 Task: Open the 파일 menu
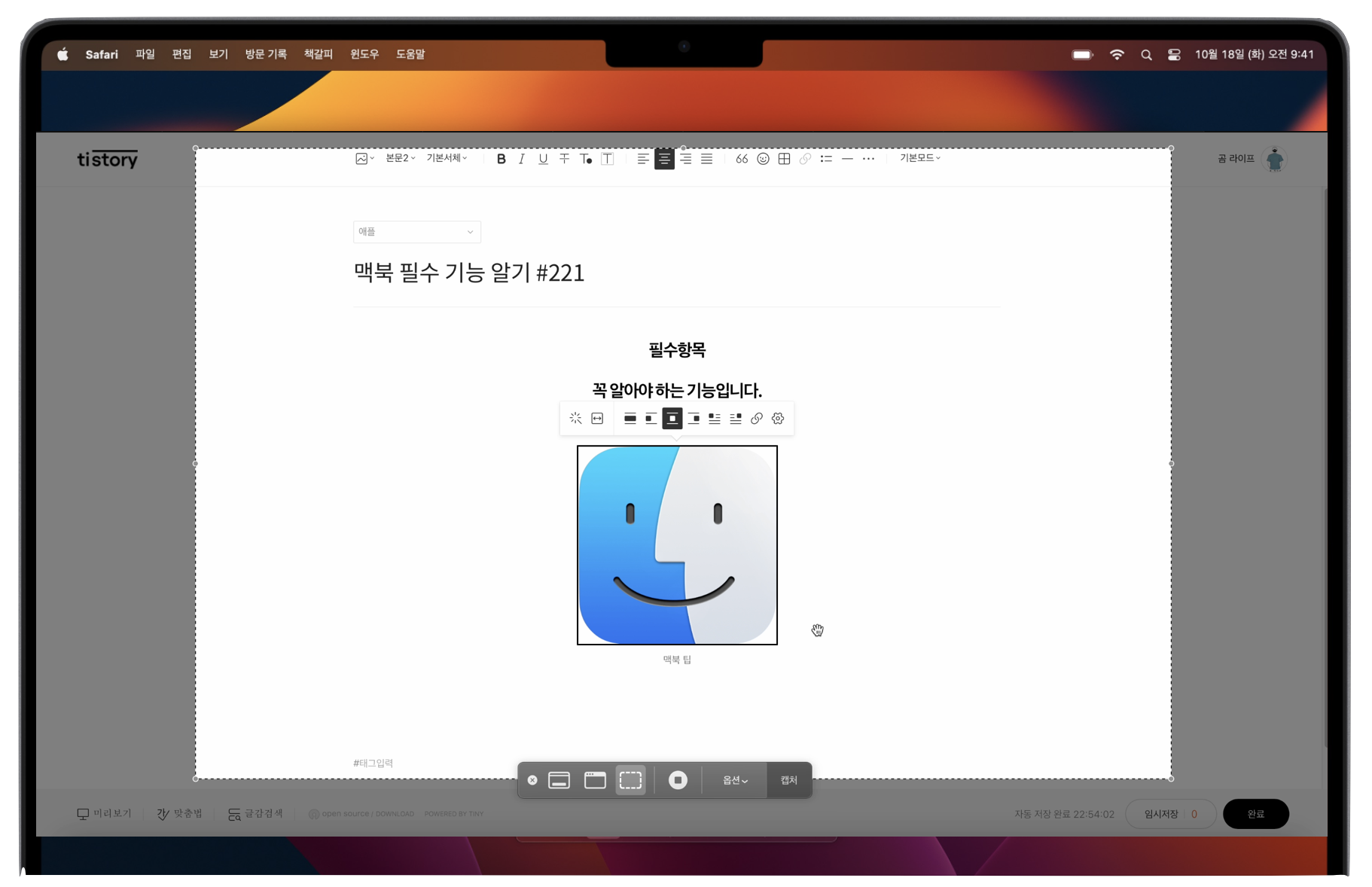pos(145,54)
